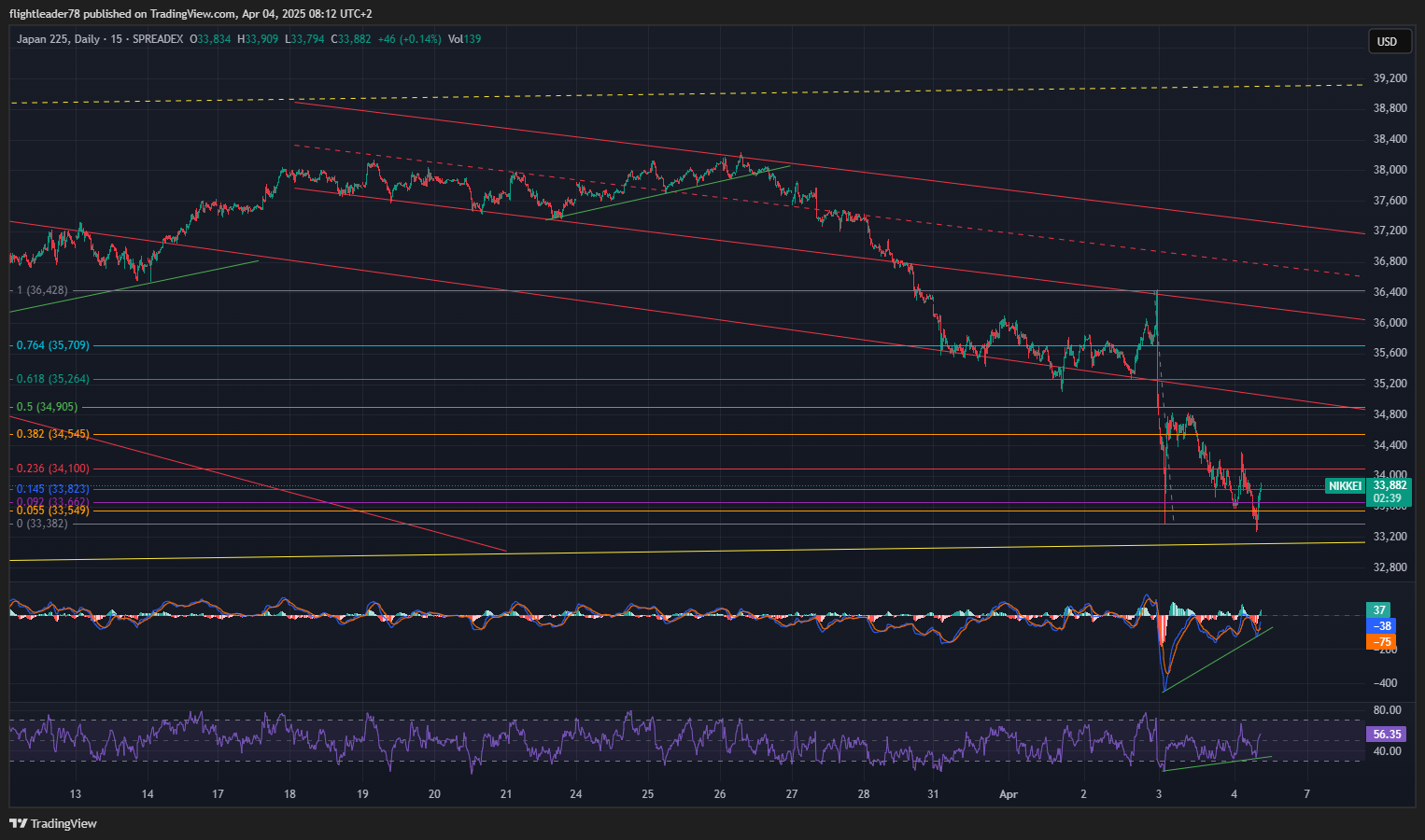Click the close value C33,882 in legend
Screen dimensions: 1425x840
coord(351,39)
